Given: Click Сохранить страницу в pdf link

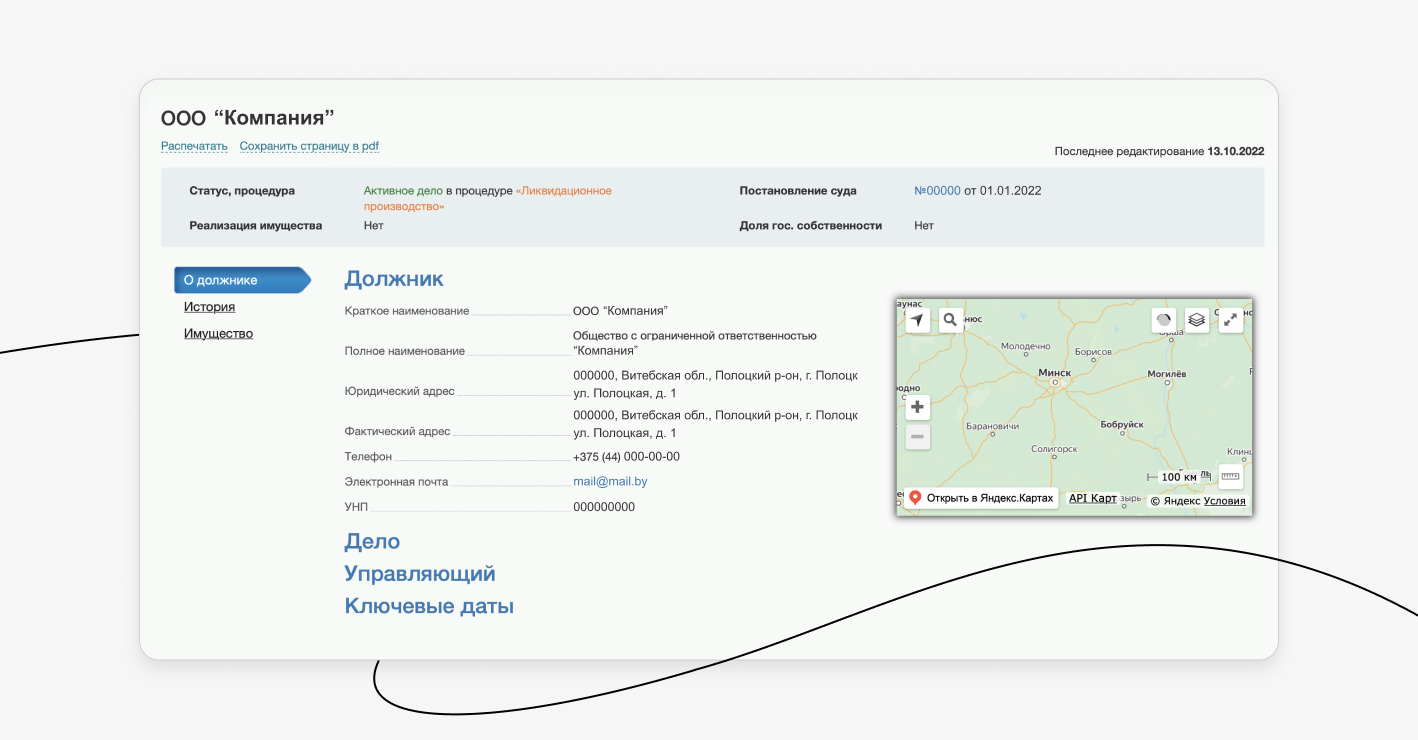Looking at the screenshot, I should coord(309,146).
